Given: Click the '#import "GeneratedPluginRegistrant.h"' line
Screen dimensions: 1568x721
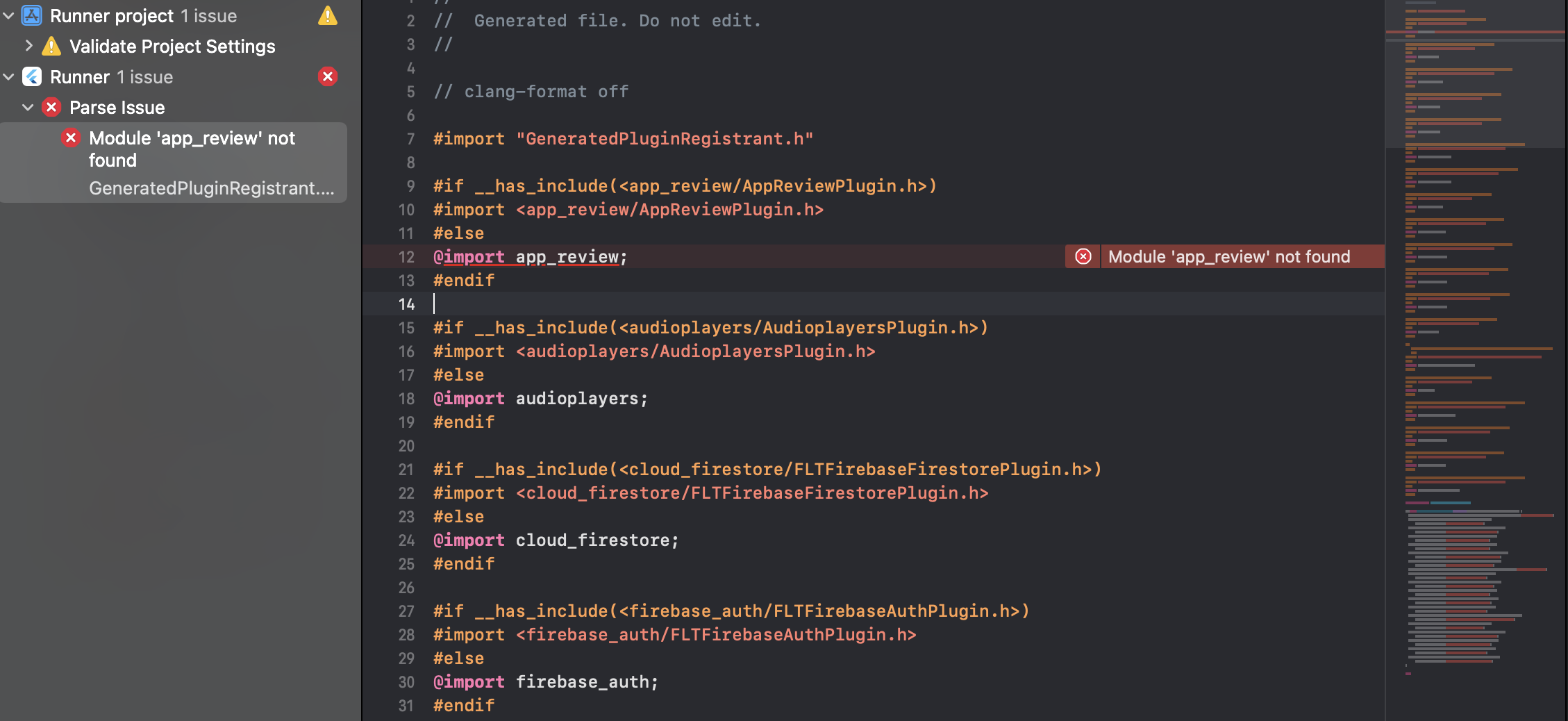Looking at the screenshot, I should coord(623,139).
